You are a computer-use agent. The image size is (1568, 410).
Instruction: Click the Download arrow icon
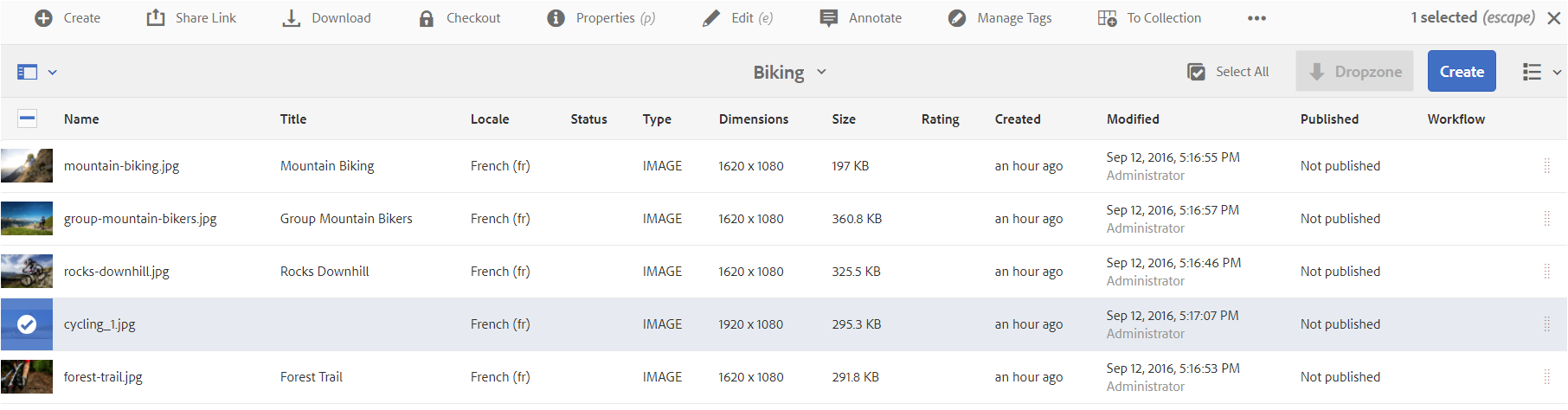pyautogui.click(x=292, y=18)
